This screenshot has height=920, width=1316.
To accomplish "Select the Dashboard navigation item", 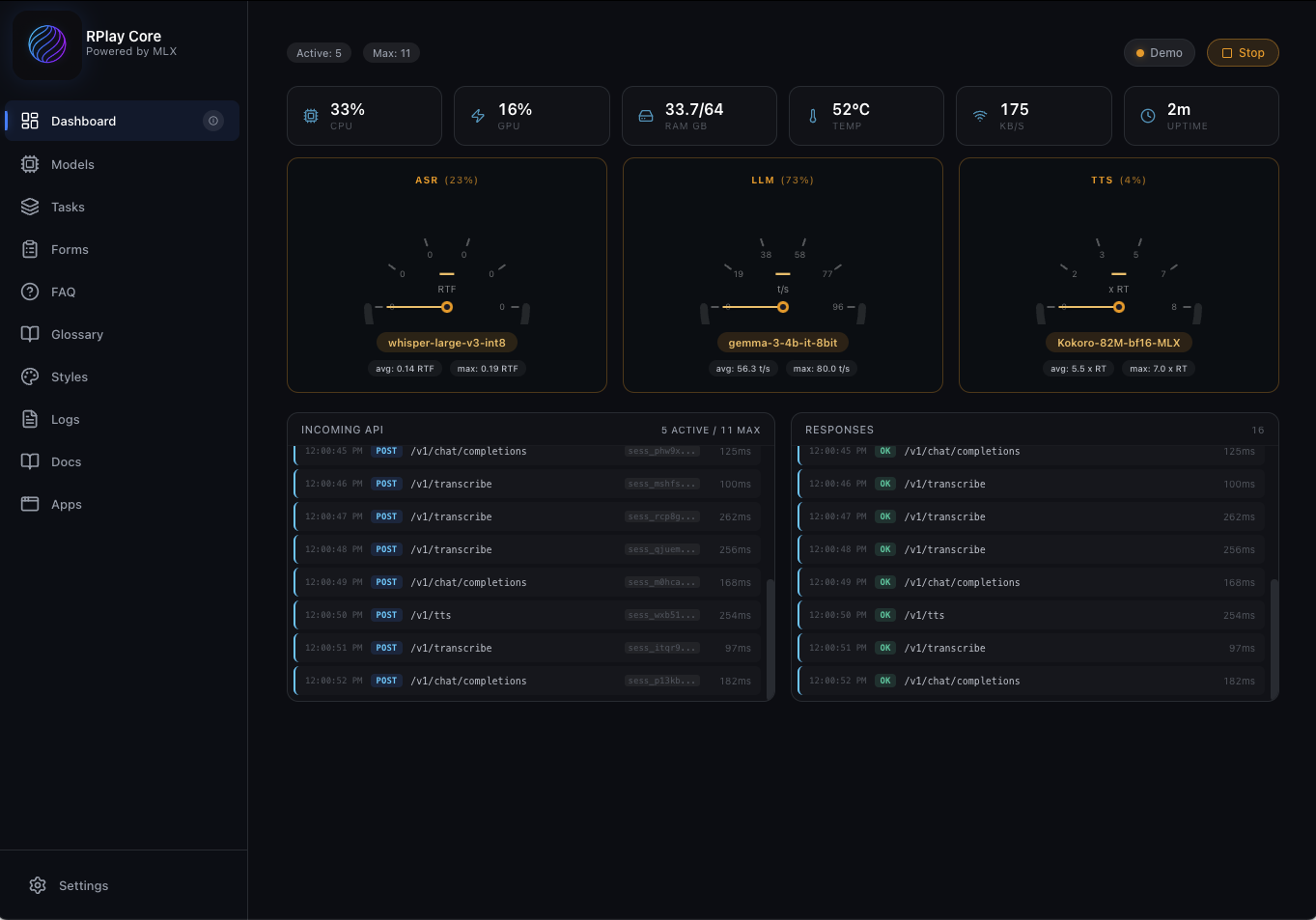I will (x=83, y=121).
